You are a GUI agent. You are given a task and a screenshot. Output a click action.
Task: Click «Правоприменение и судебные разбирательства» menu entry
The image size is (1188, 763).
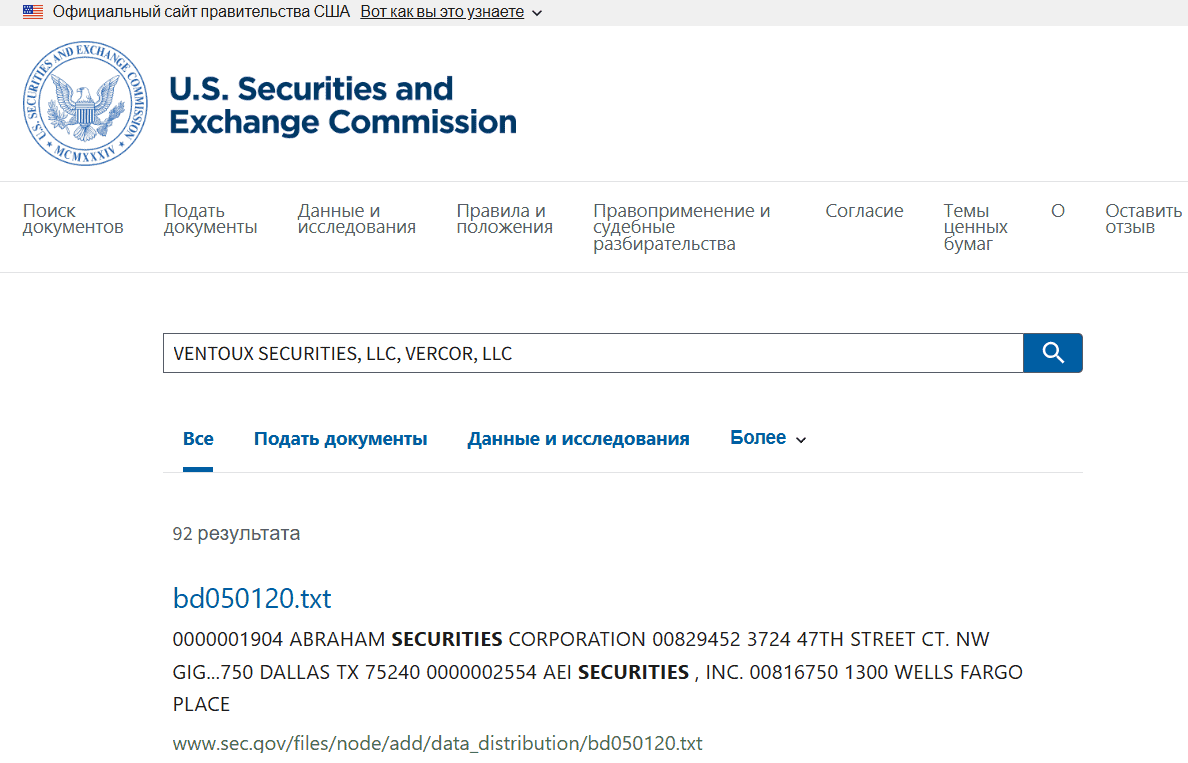[x=682, y=226]
